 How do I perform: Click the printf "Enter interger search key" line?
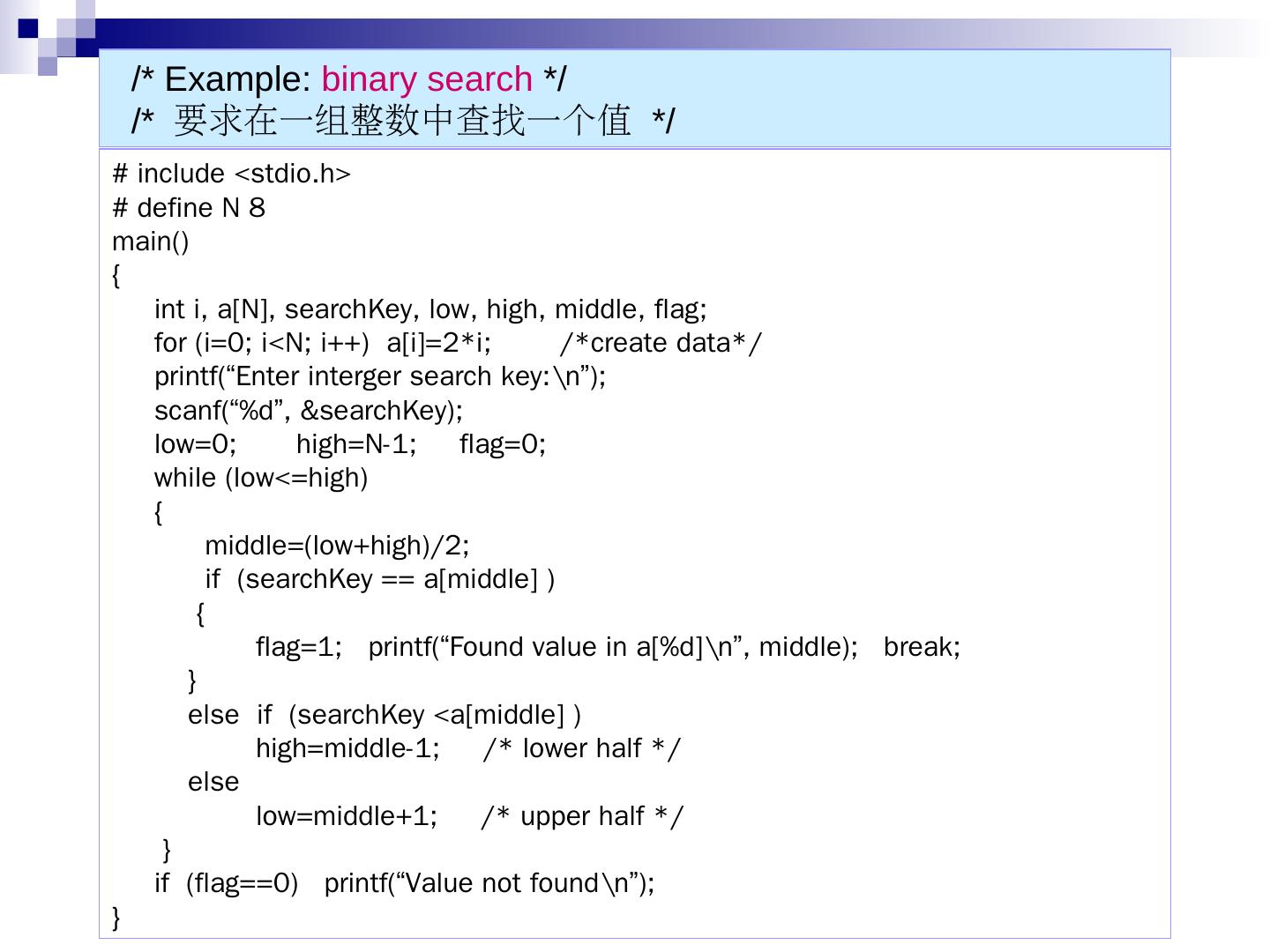click(x=380, y=376)
